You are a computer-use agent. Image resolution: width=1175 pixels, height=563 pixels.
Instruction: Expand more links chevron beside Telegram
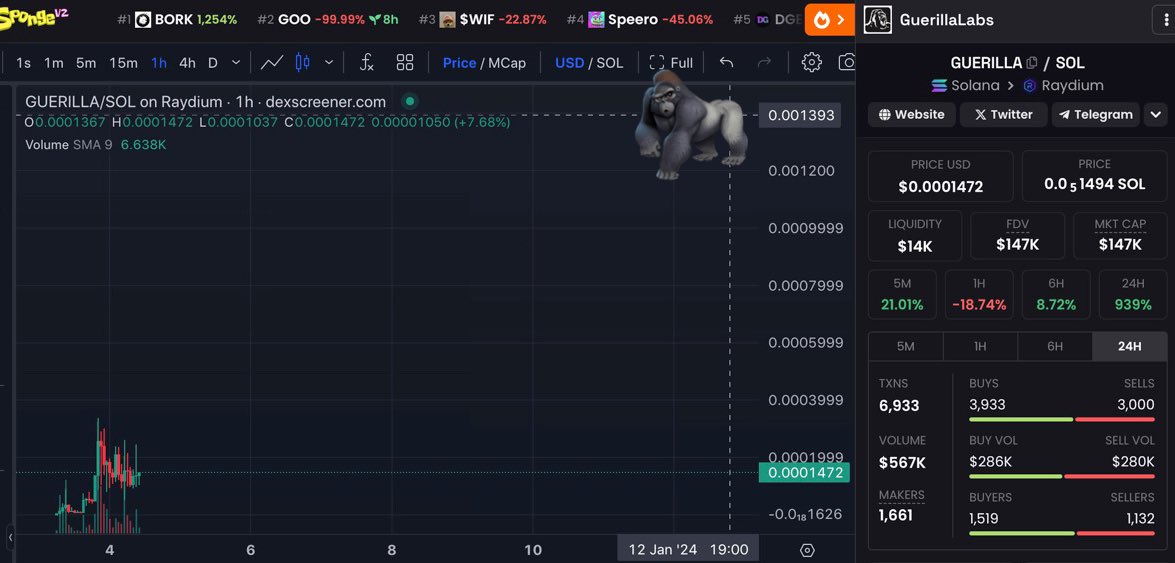1156,115
